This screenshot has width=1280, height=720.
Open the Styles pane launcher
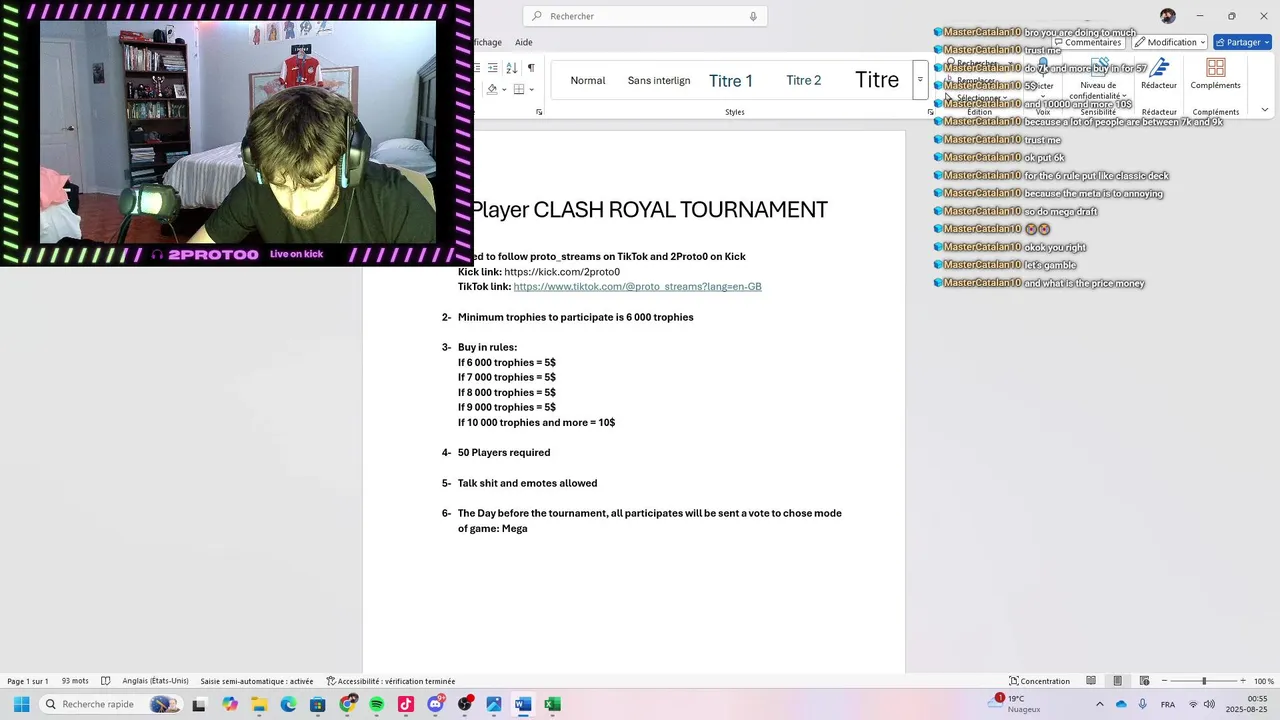pyautogui.click(x=931, y=112)
